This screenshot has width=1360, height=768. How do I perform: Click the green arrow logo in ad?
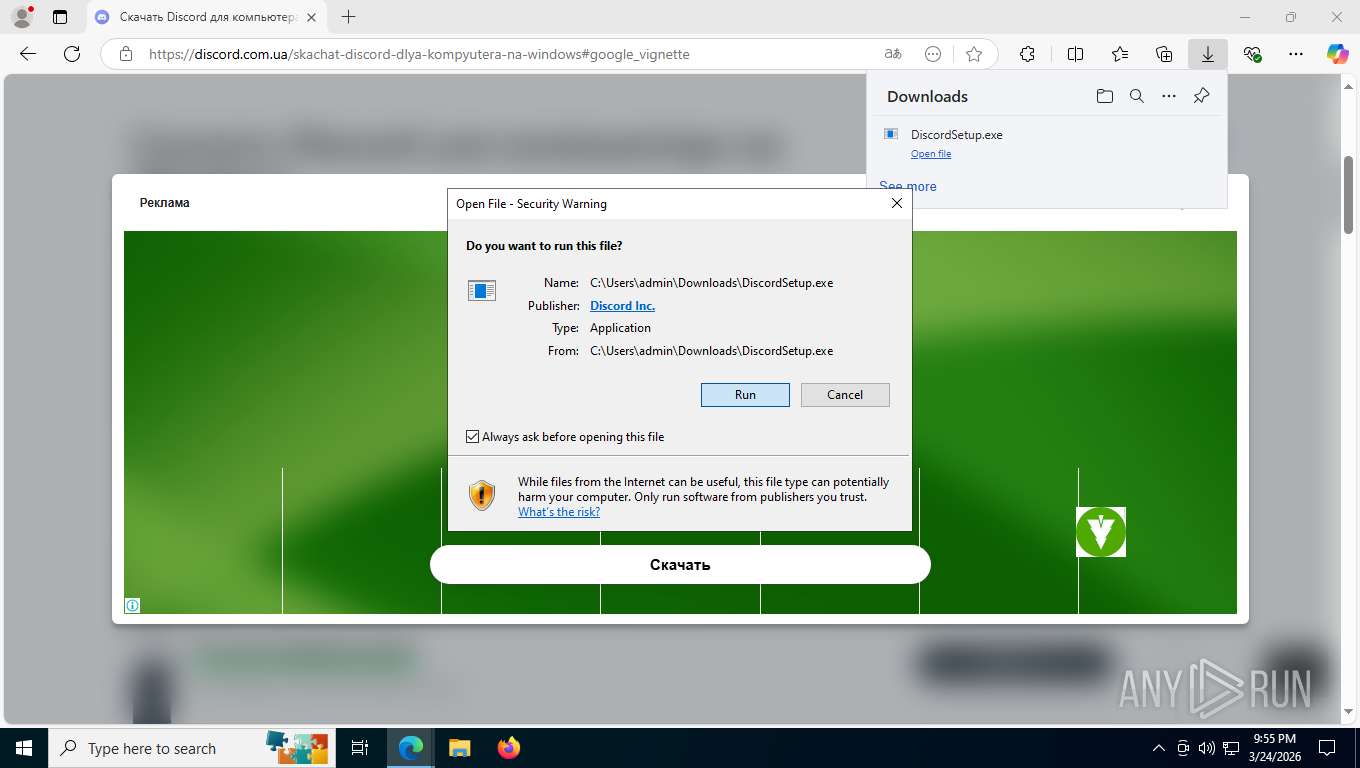click(x=1101, y=532)
